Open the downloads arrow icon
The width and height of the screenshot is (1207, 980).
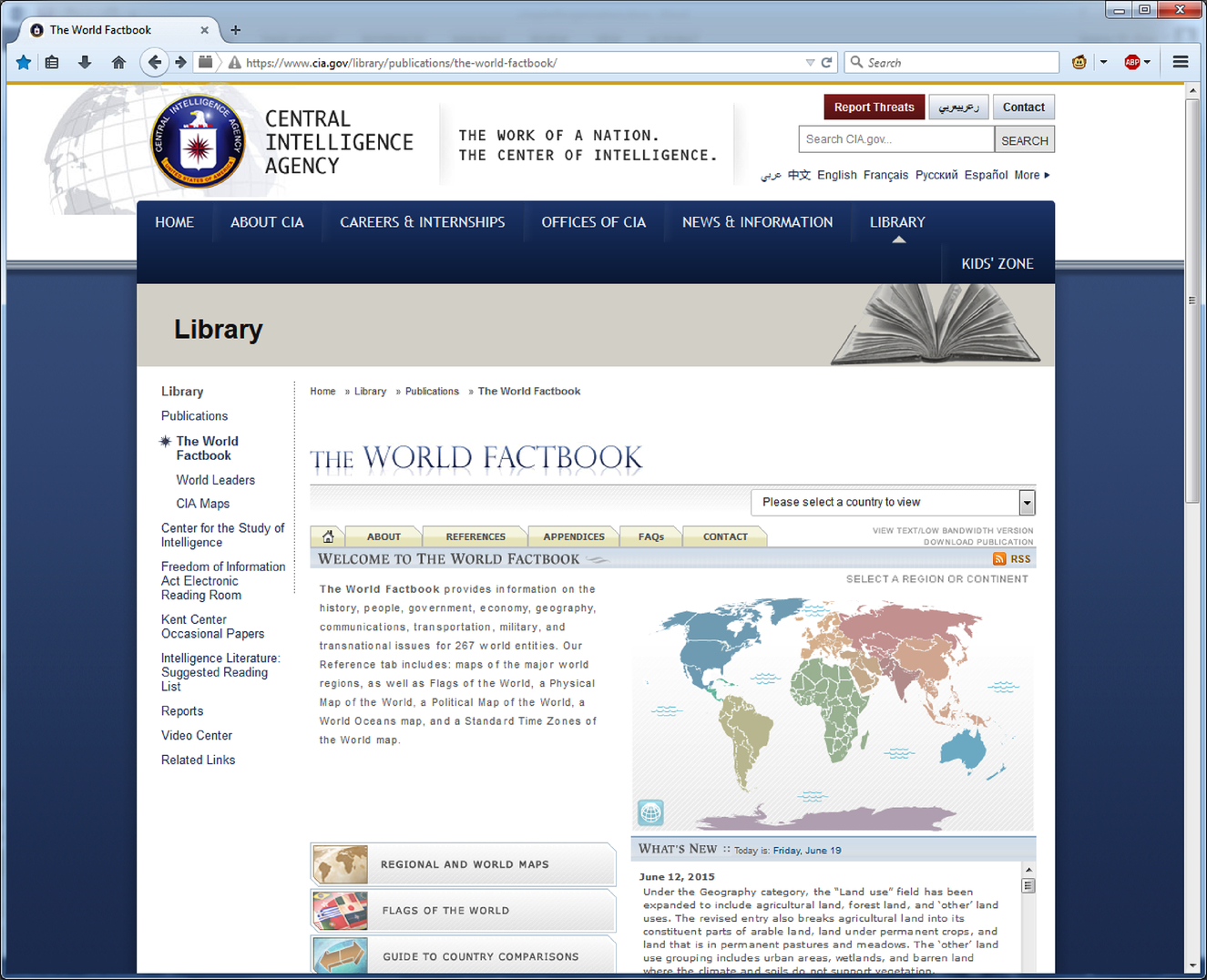[85, 62]
